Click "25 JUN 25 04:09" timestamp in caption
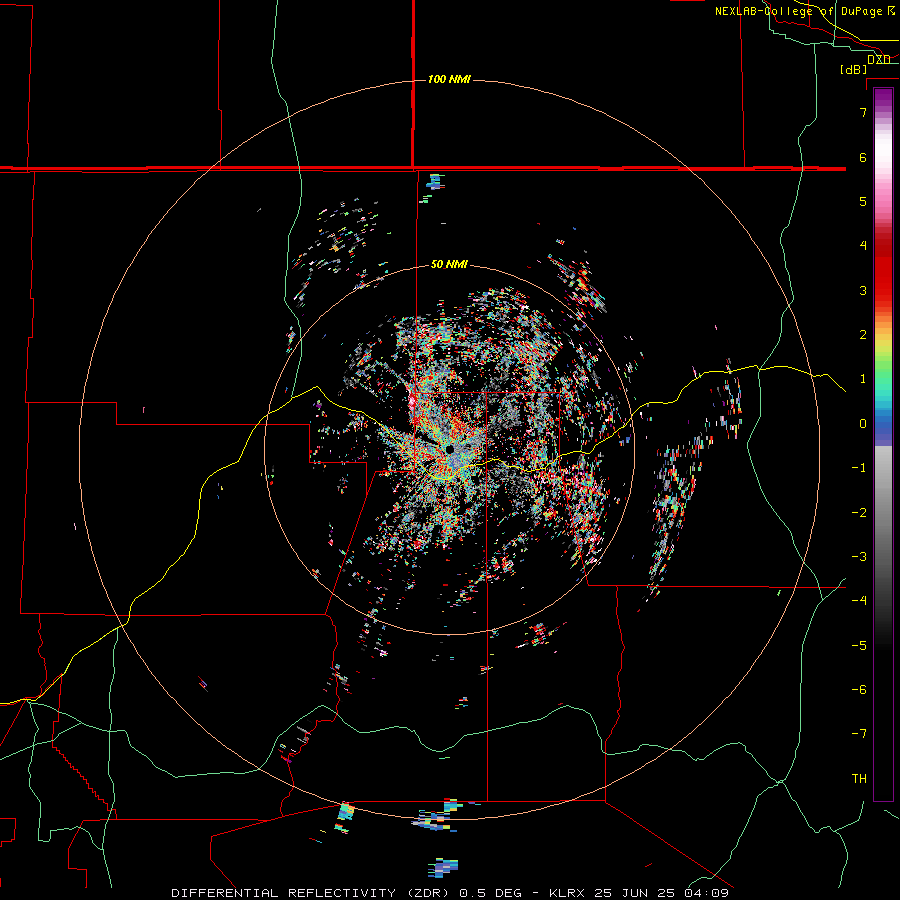The height and width of the screenshot is (900, 900). coord(661,893)
